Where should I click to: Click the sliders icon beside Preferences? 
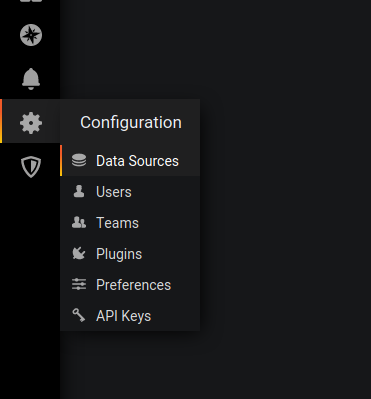pyautogui.click(x=79, y=285)
